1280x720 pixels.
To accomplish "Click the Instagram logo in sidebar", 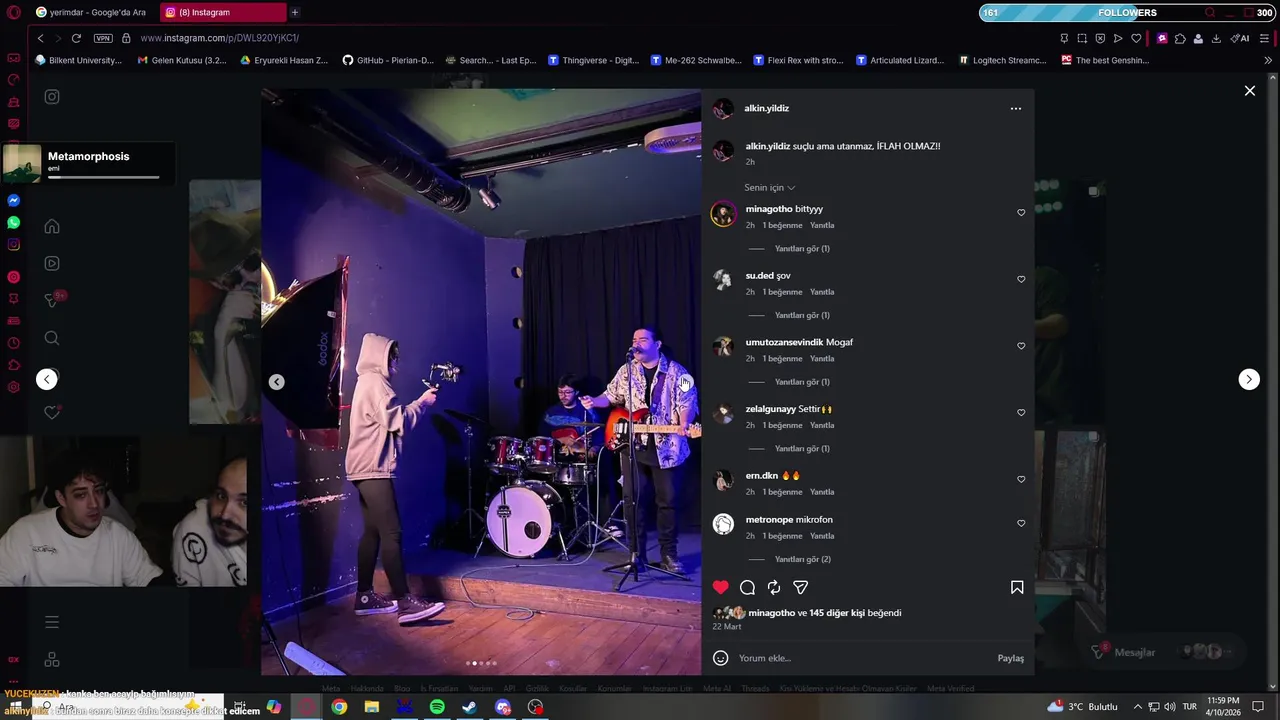I will (52, 97).
